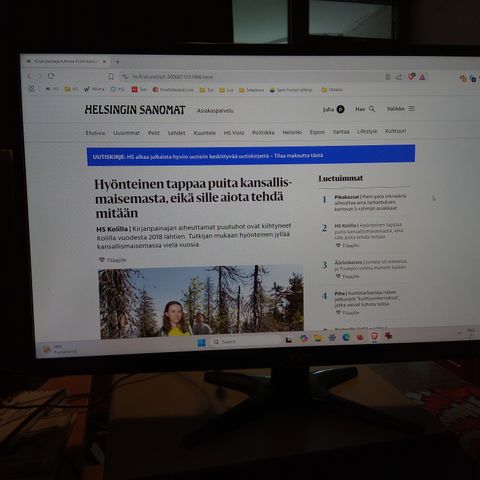Click the Brave browser icon in the taskbar

(374, 336)
